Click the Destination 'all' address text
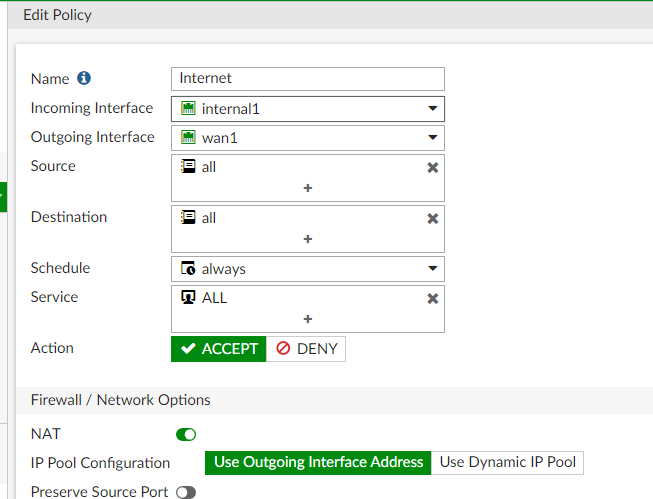This screenshot has height=499, width=653. click(x=209, y=218)
